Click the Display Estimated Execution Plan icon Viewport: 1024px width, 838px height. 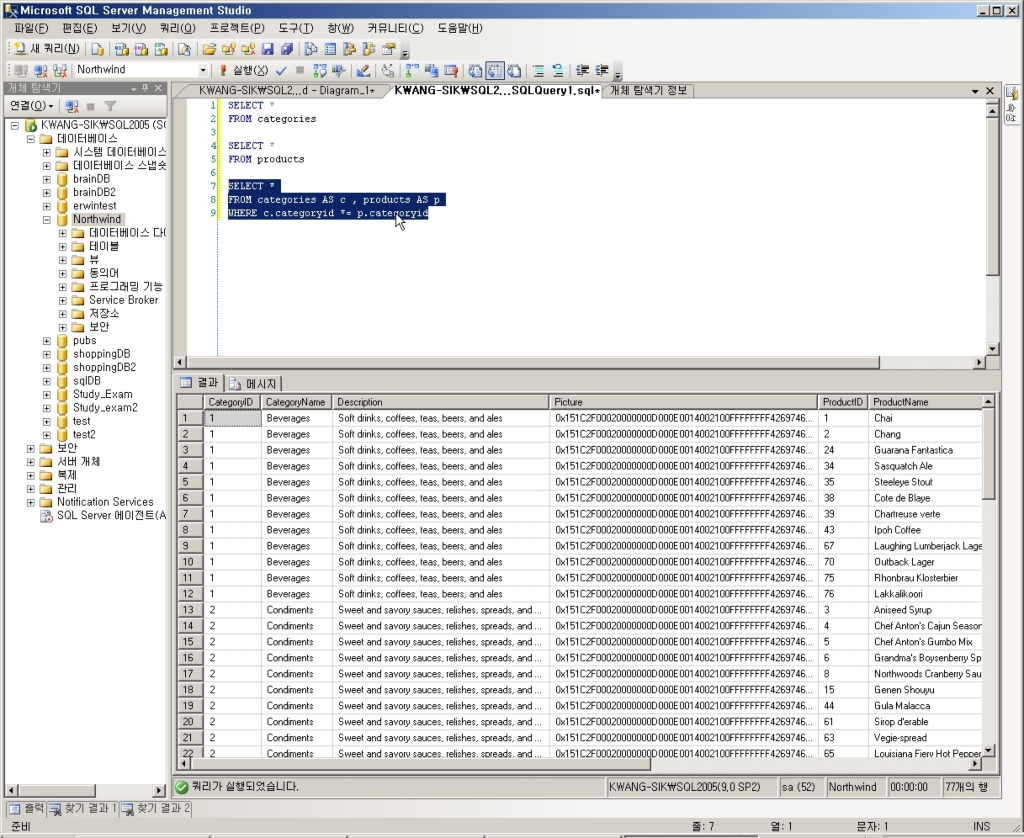point(320,70)
